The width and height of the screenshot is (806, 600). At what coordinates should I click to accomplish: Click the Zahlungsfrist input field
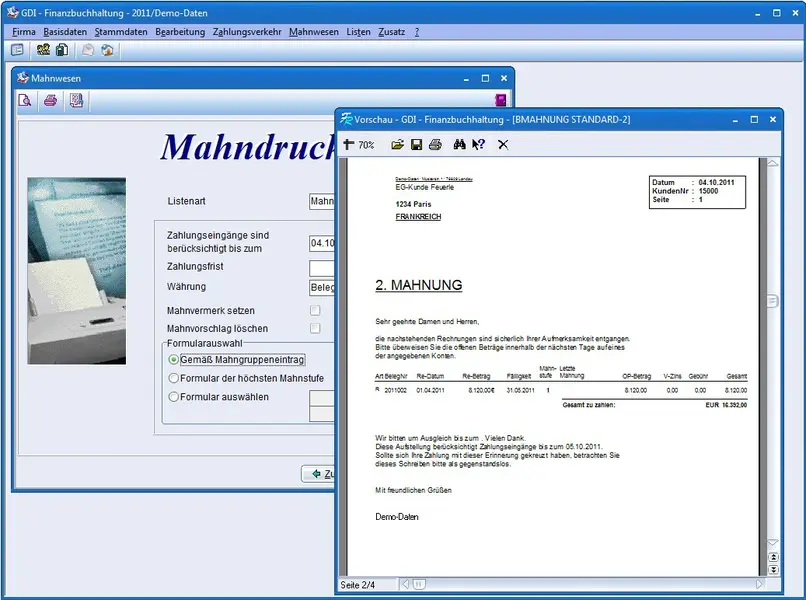click(321, 267)
